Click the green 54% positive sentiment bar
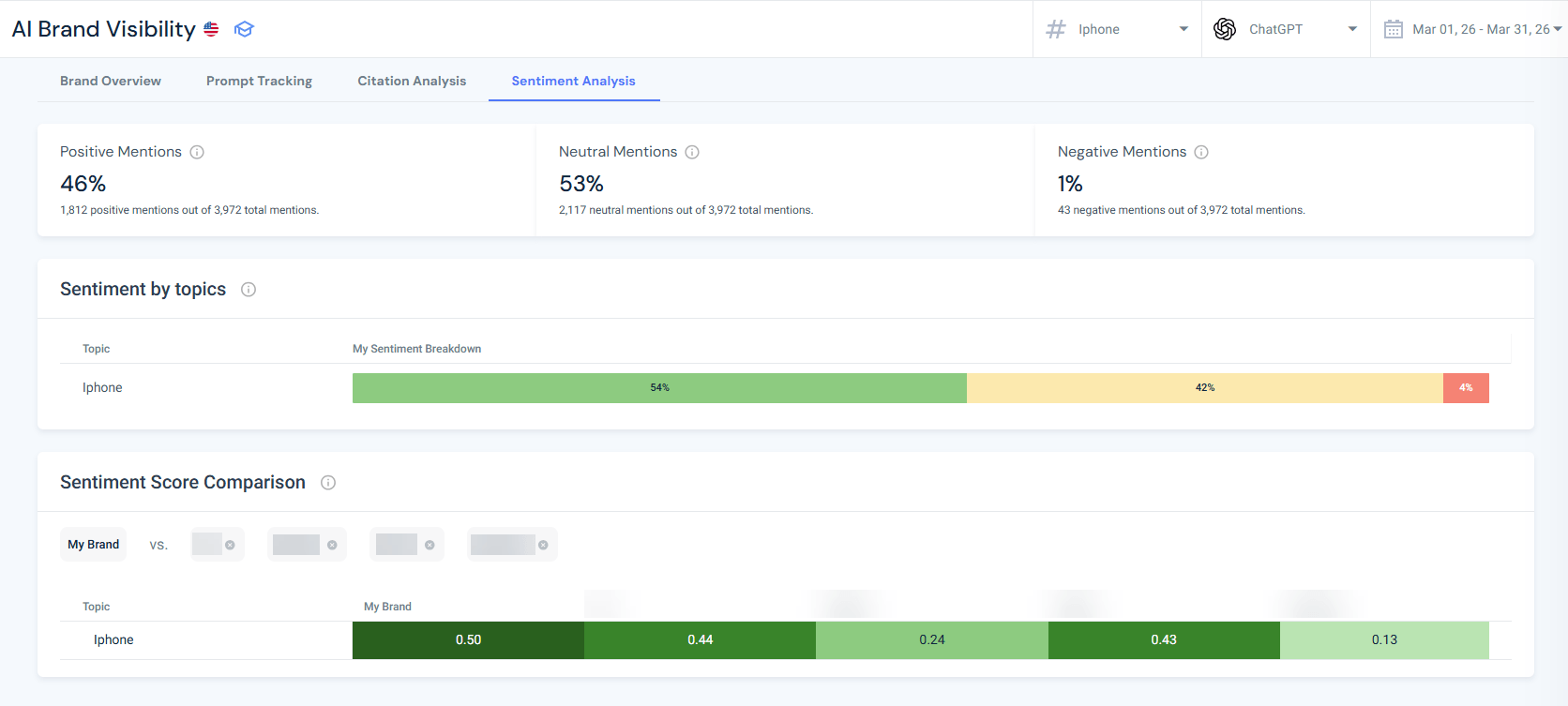 [659, 388]
